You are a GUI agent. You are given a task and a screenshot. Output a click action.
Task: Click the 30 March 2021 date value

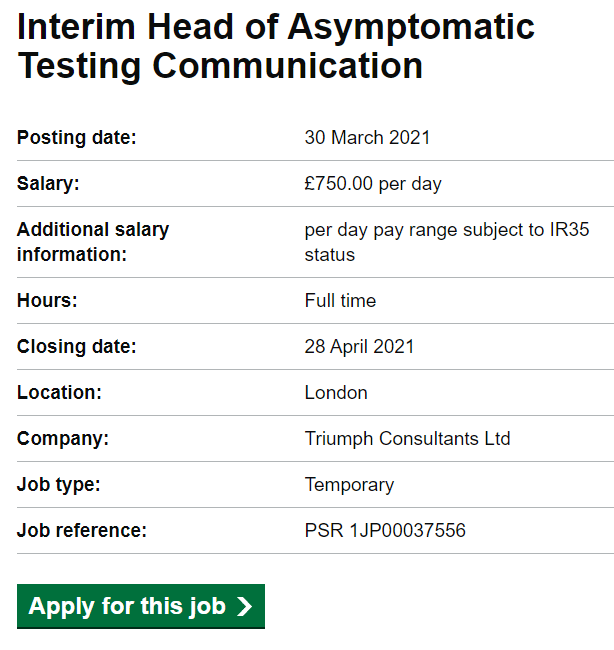tap(367, 137)
